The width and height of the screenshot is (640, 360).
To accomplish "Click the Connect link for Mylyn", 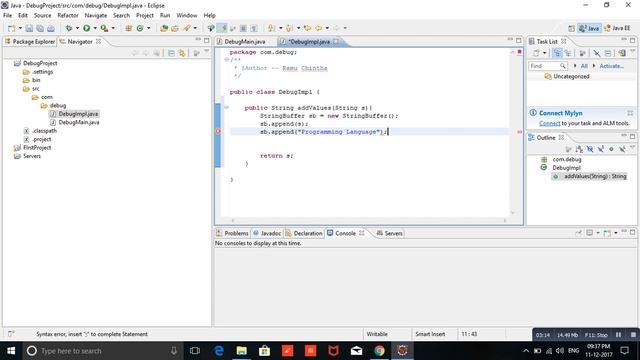I will click(x=549, y=123).
